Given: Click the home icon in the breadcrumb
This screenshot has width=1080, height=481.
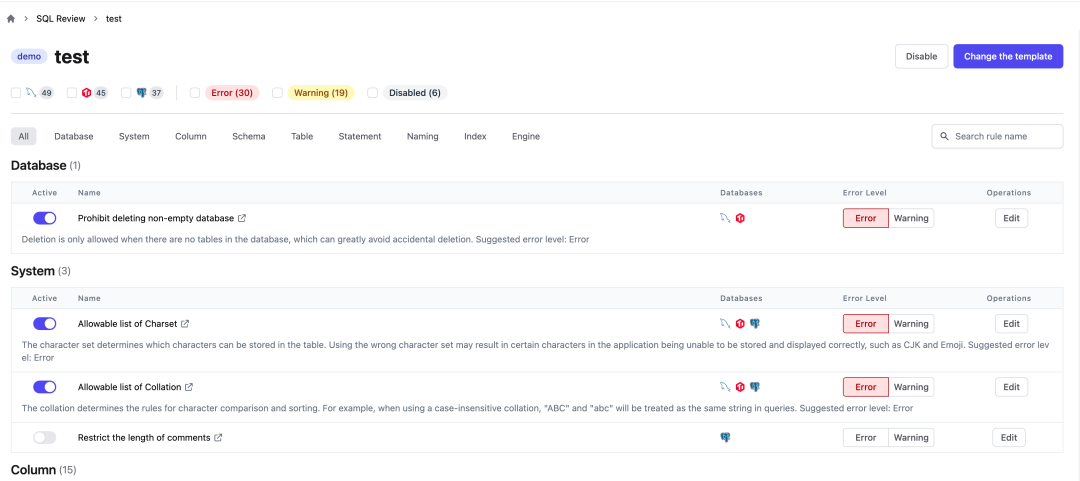Looking at the screenshot, I should tap(11, 19).
